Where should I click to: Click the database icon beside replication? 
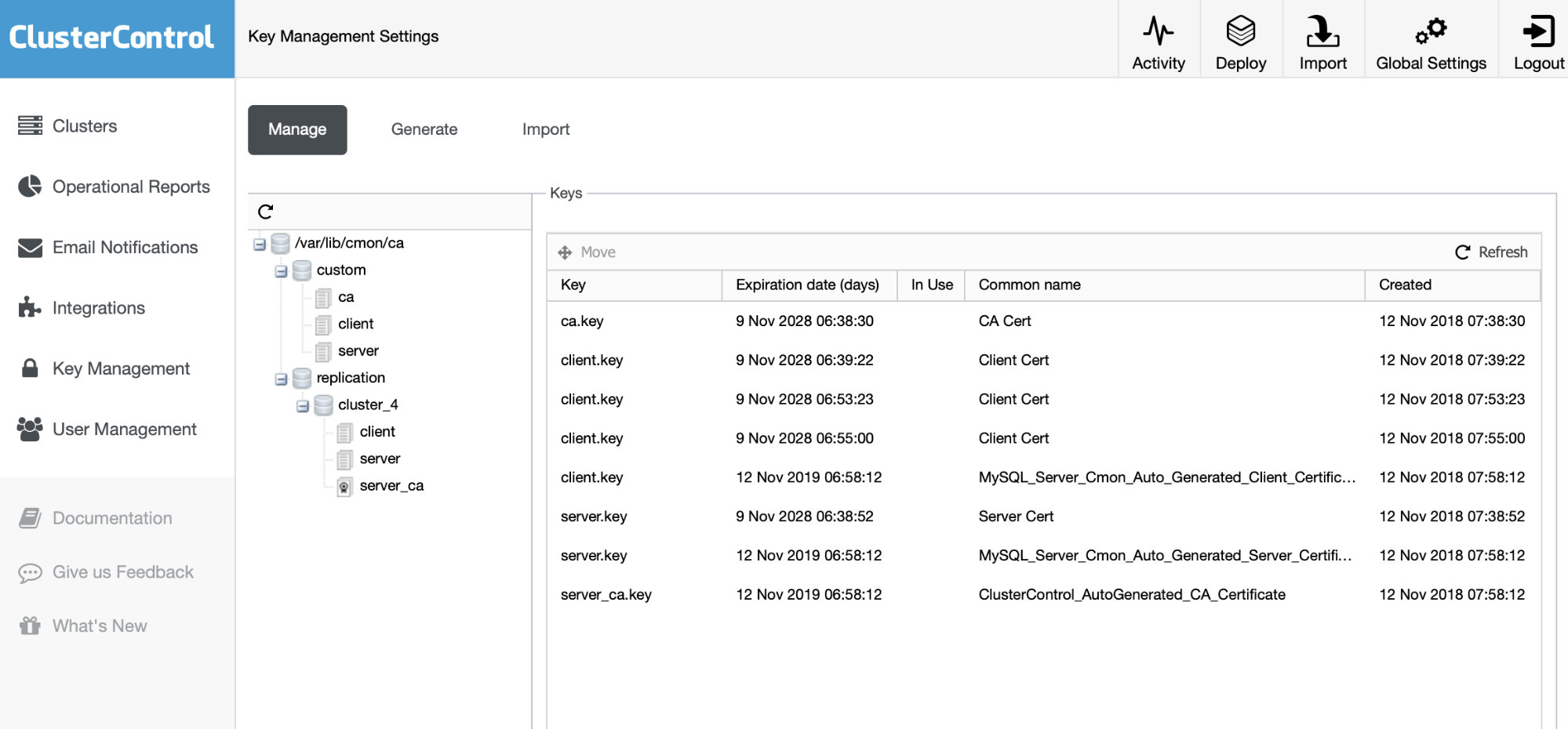[x=302, y=379]
